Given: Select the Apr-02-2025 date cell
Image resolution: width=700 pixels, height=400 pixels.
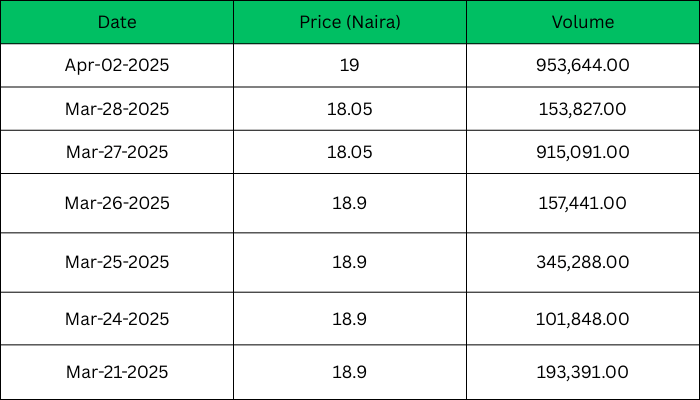Looking at the screenshot, I should (118, 65).
